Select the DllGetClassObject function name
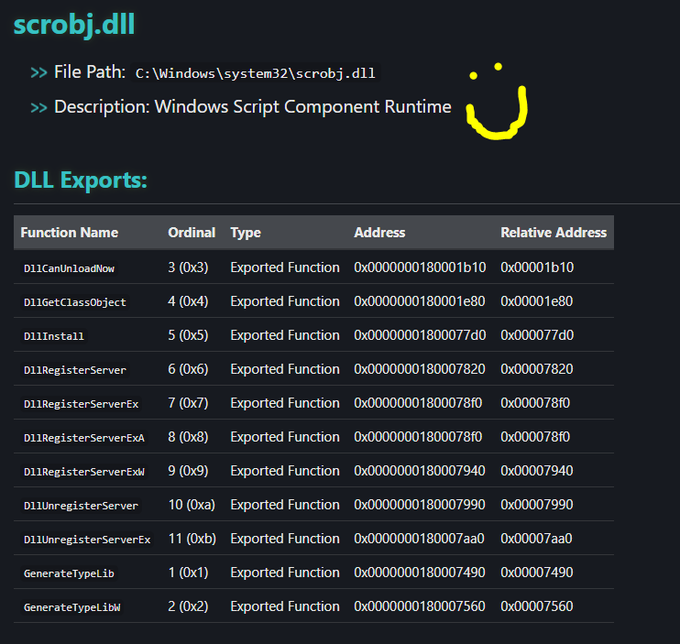The width and height of the screenshot is (680, 644). [75, 302]
